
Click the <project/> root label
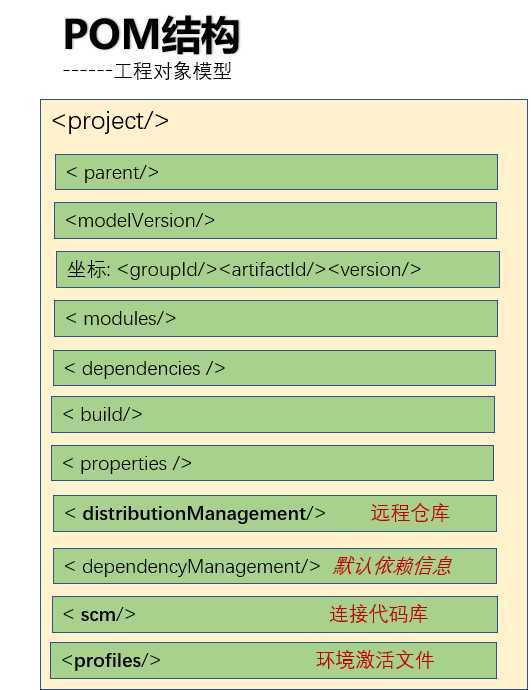click(x=110, y=121)
